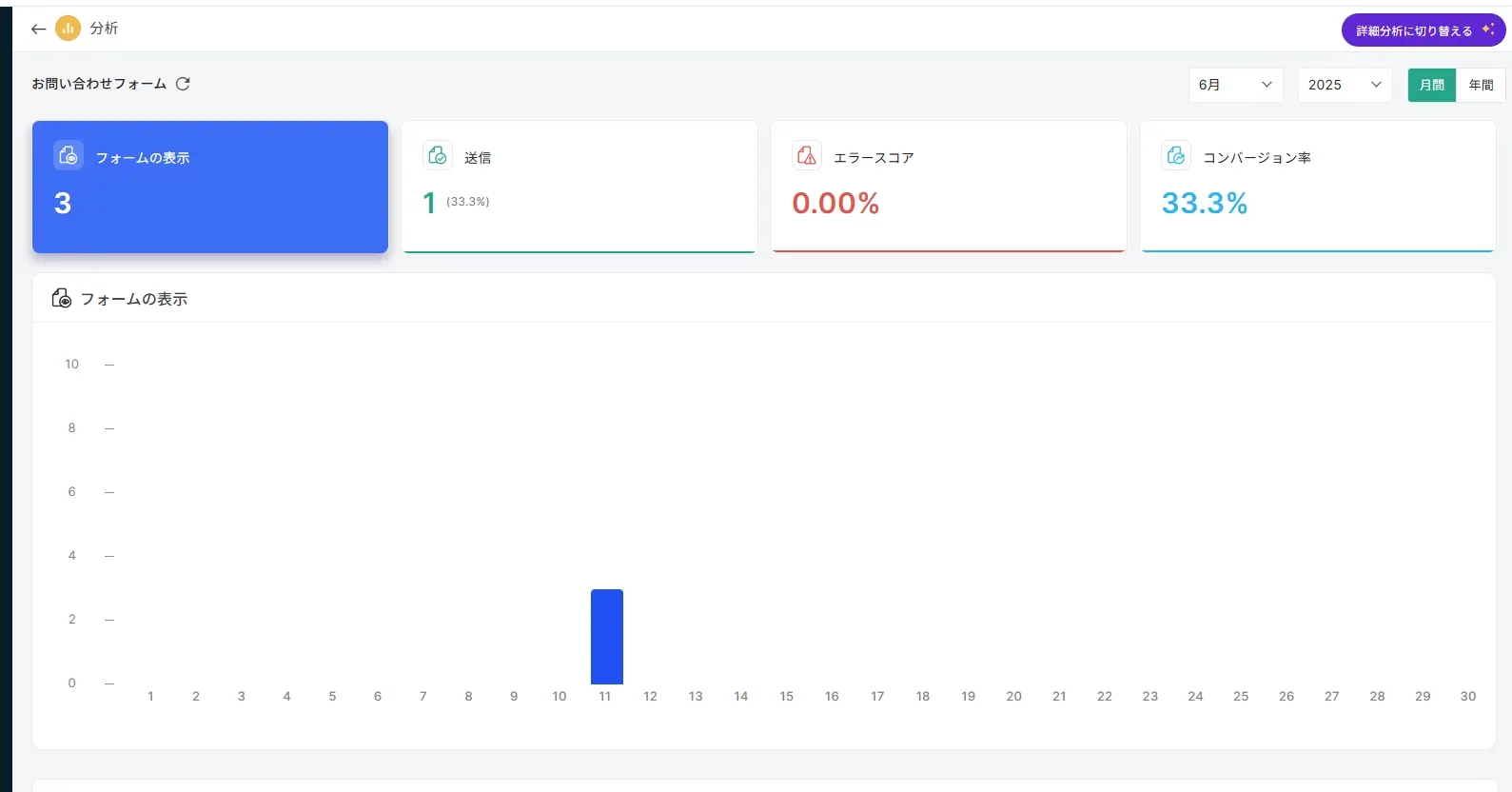Click the sparkle icon on the purple button

click(1488, 30)
